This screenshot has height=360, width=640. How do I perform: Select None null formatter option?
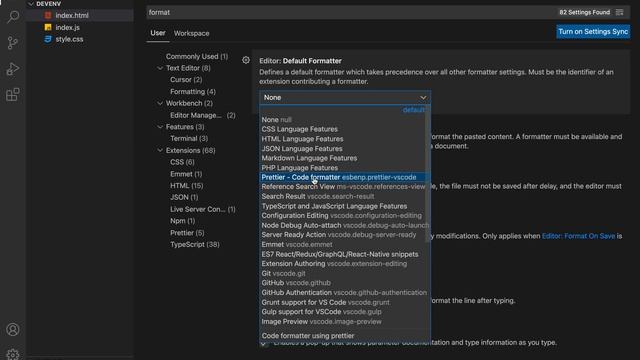pos(343,120)
